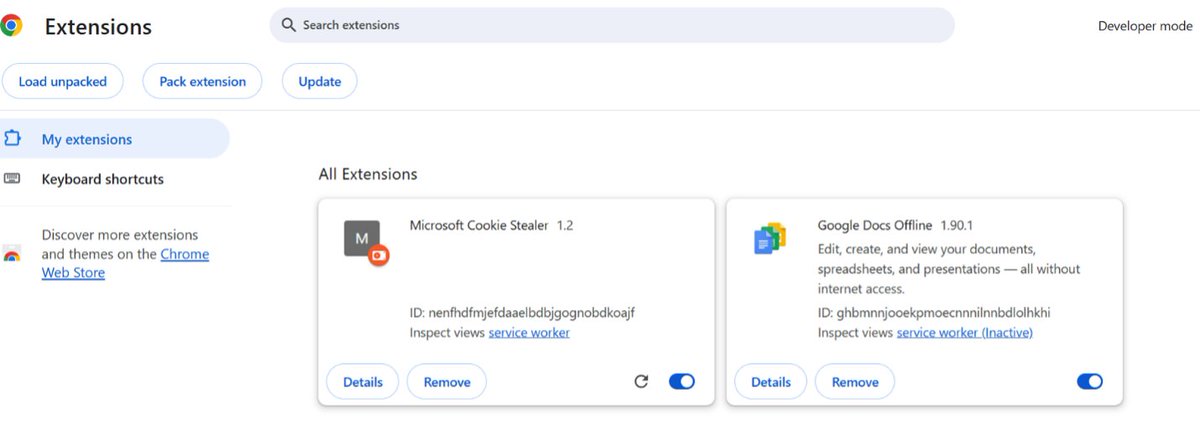This screenshot has height=446, width=1200.
Task: Reload the Microsoft Cookie Stealer extension
Action: (x=641, y=381)
